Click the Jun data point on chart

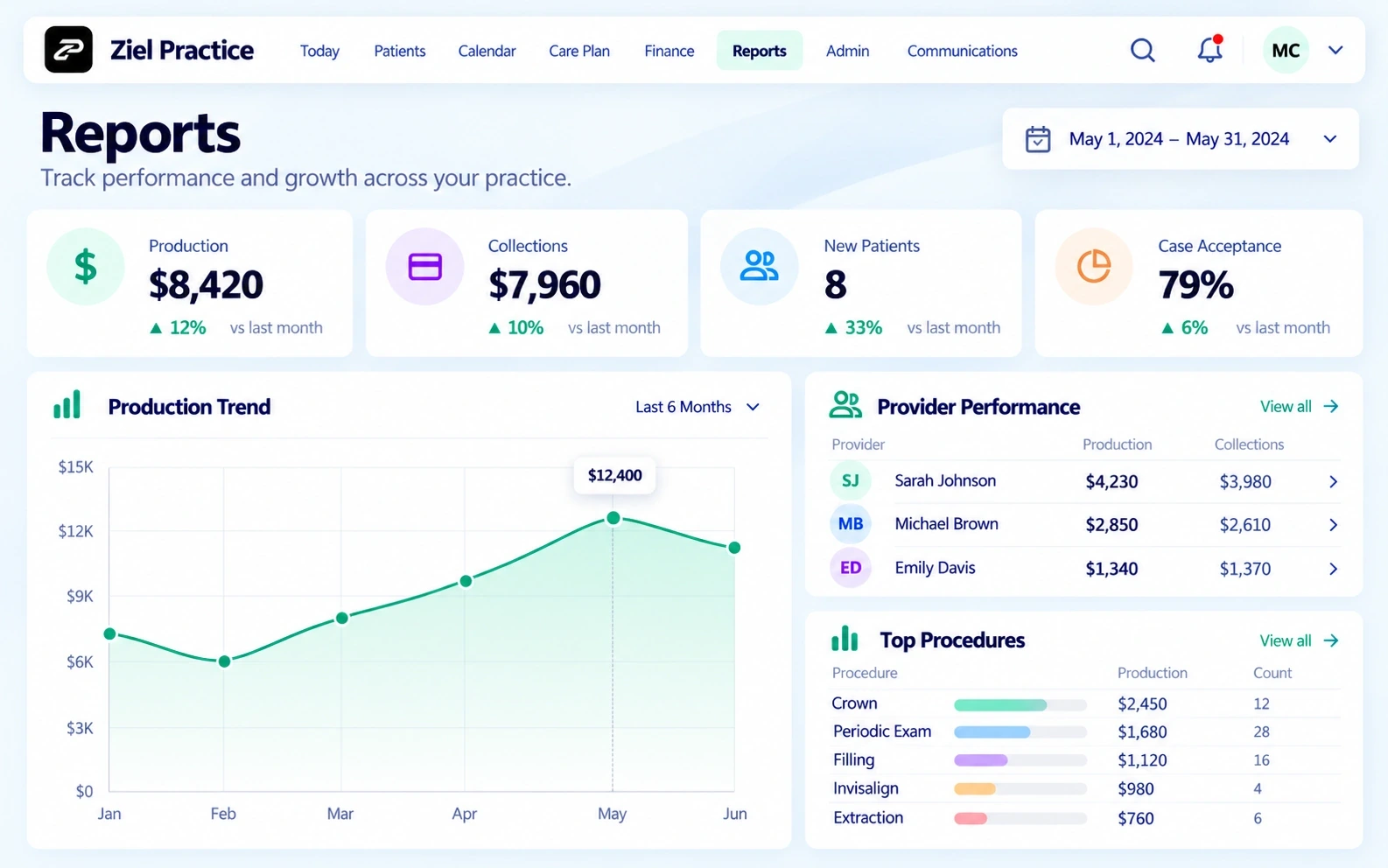(734, 548)
